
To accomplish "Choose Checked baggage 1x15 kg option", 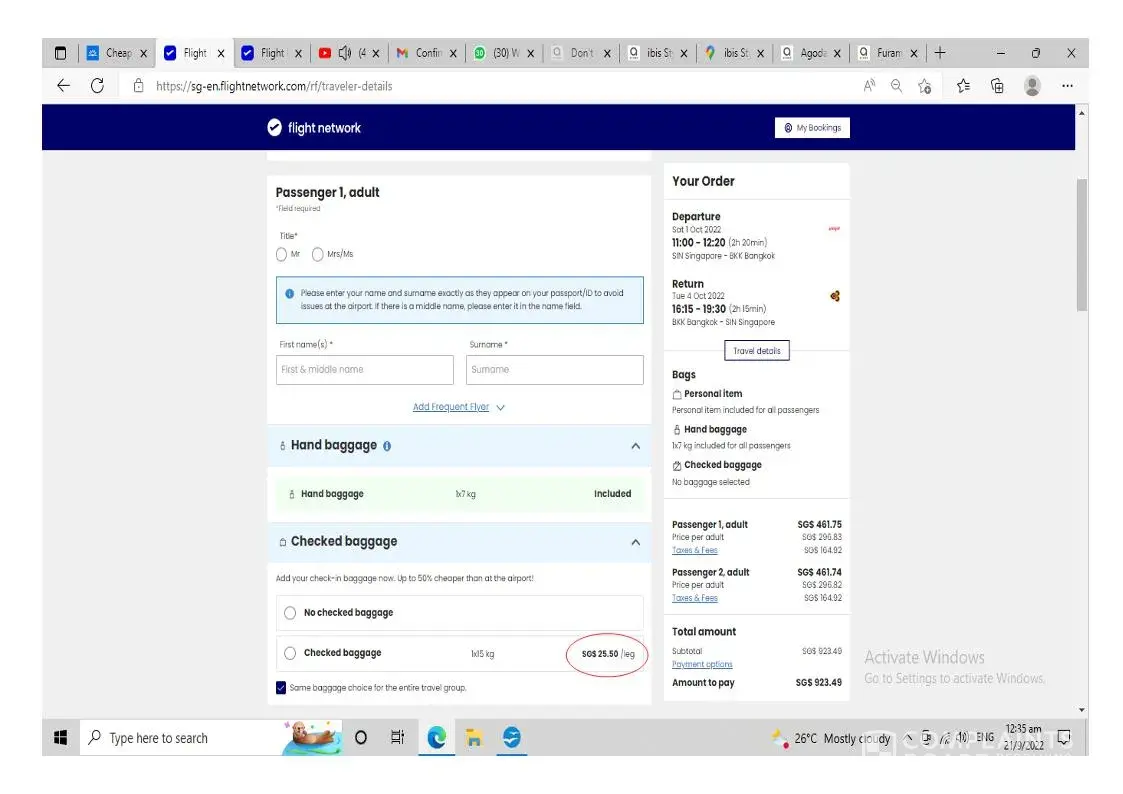I will pyautogui.click(x=290, y=653).
